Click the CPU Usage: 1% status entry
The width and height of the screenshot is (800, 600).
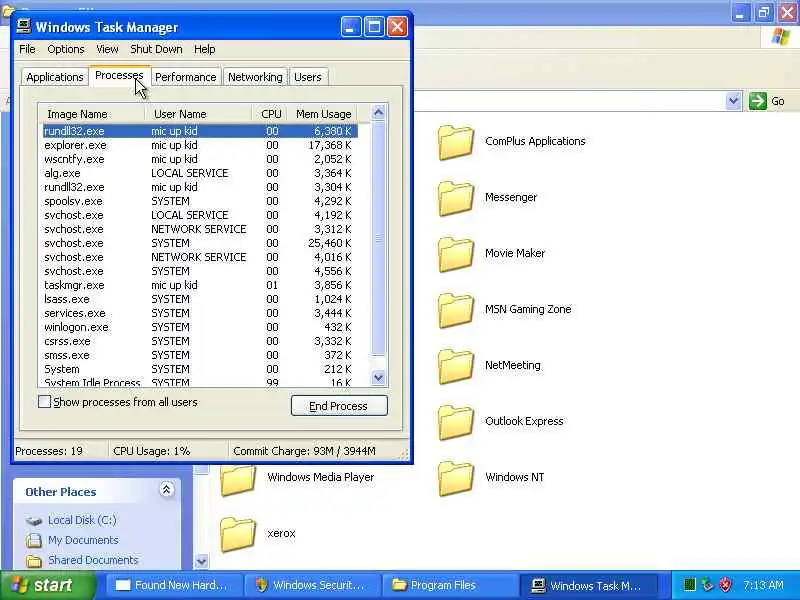pyautogui.click(x=152, y=451)
